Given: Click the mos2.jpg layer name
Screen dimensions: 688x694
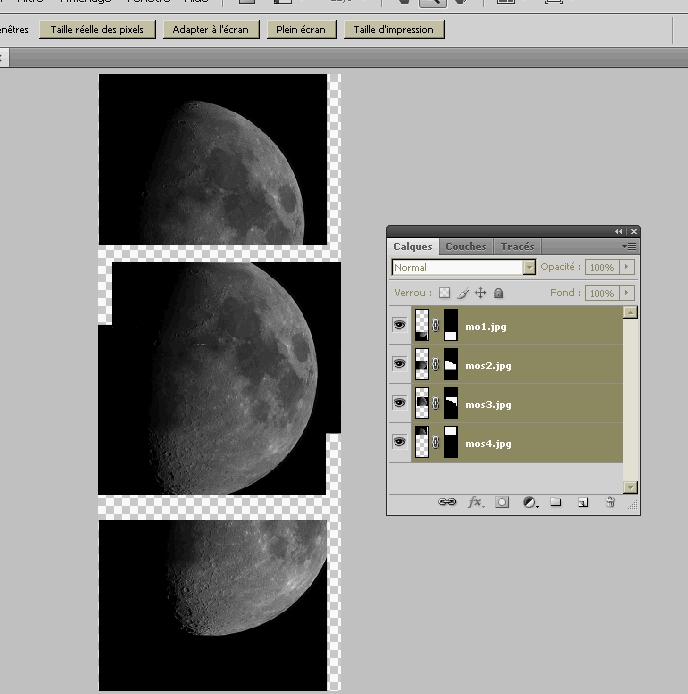Looking at the screenshot, I should (488, 366).
